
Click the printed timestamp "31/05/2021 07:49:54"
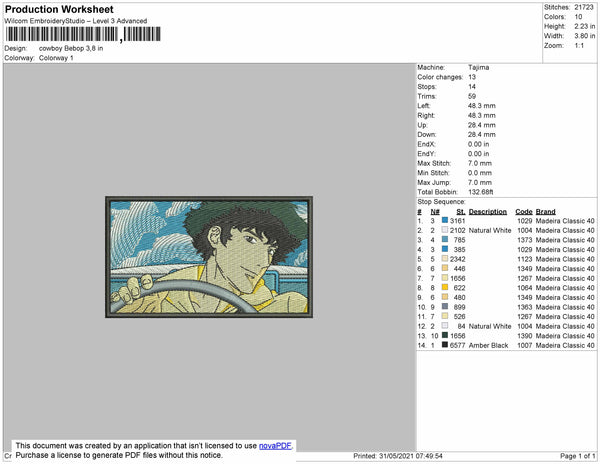tap(411, 456)
